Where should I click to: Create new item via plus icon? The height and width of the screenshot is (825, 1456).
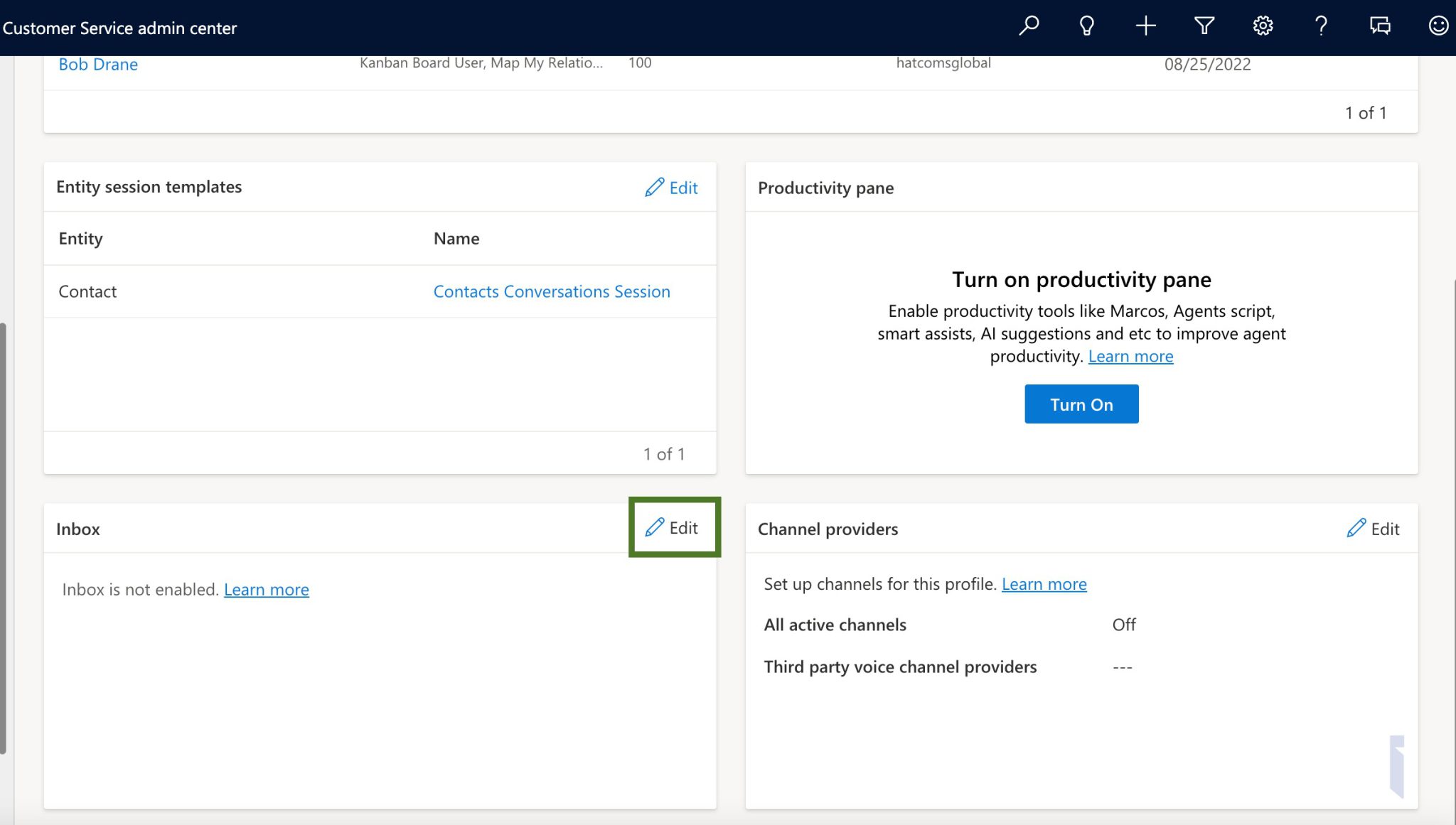pos(1145,26)
